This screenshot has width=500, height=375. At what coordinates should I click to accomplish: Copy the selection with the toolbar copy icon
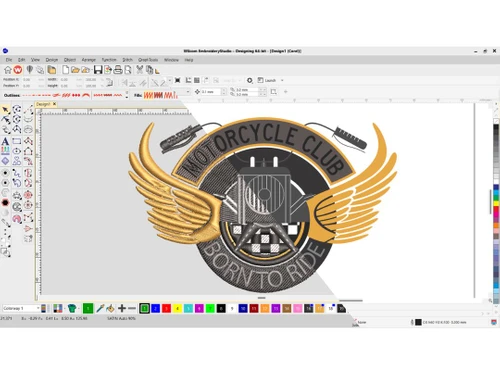click(149, 70)
